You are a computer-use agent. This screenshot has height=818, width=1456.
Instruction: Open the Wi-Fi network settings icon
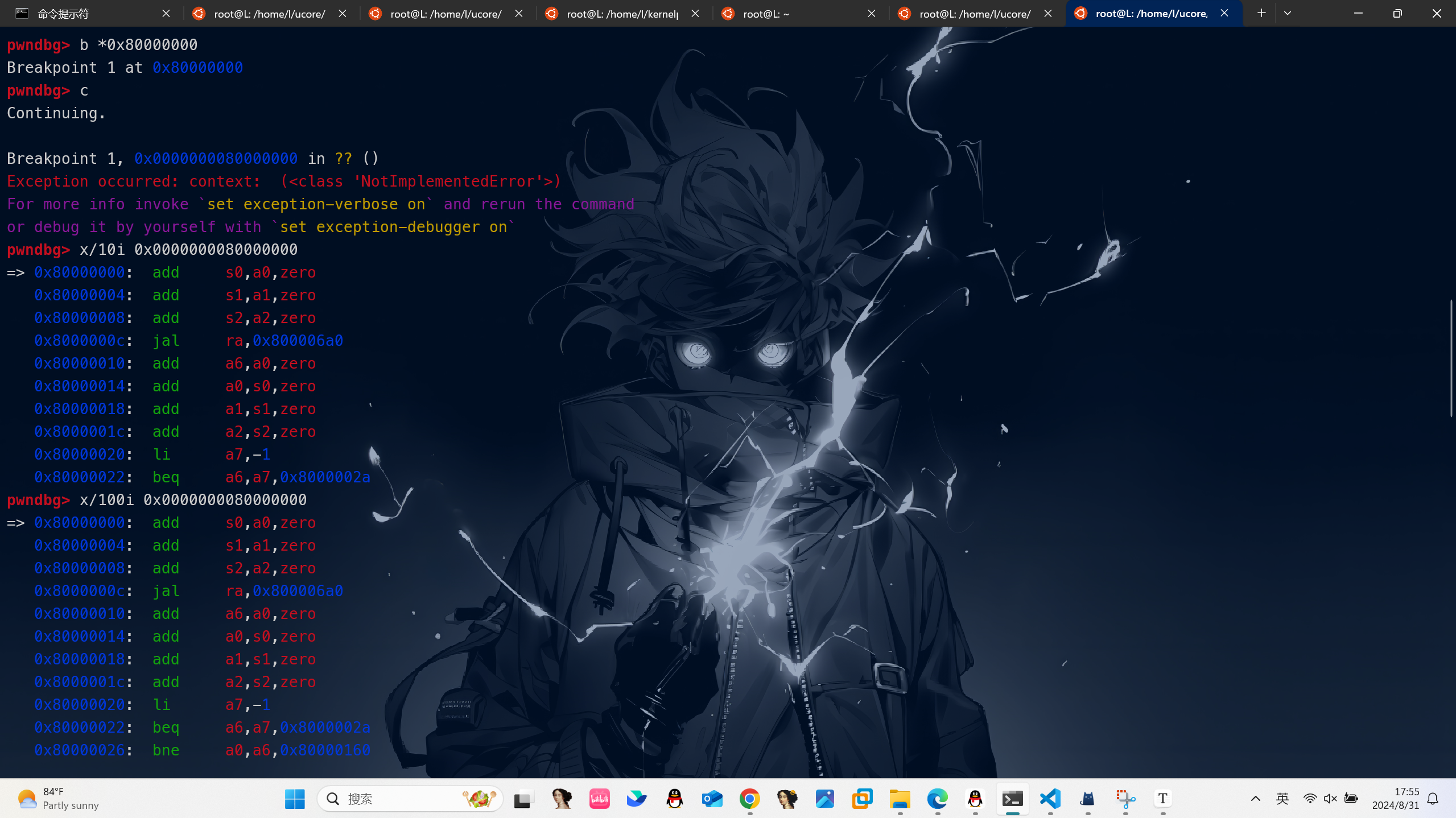pos(1310,799)
